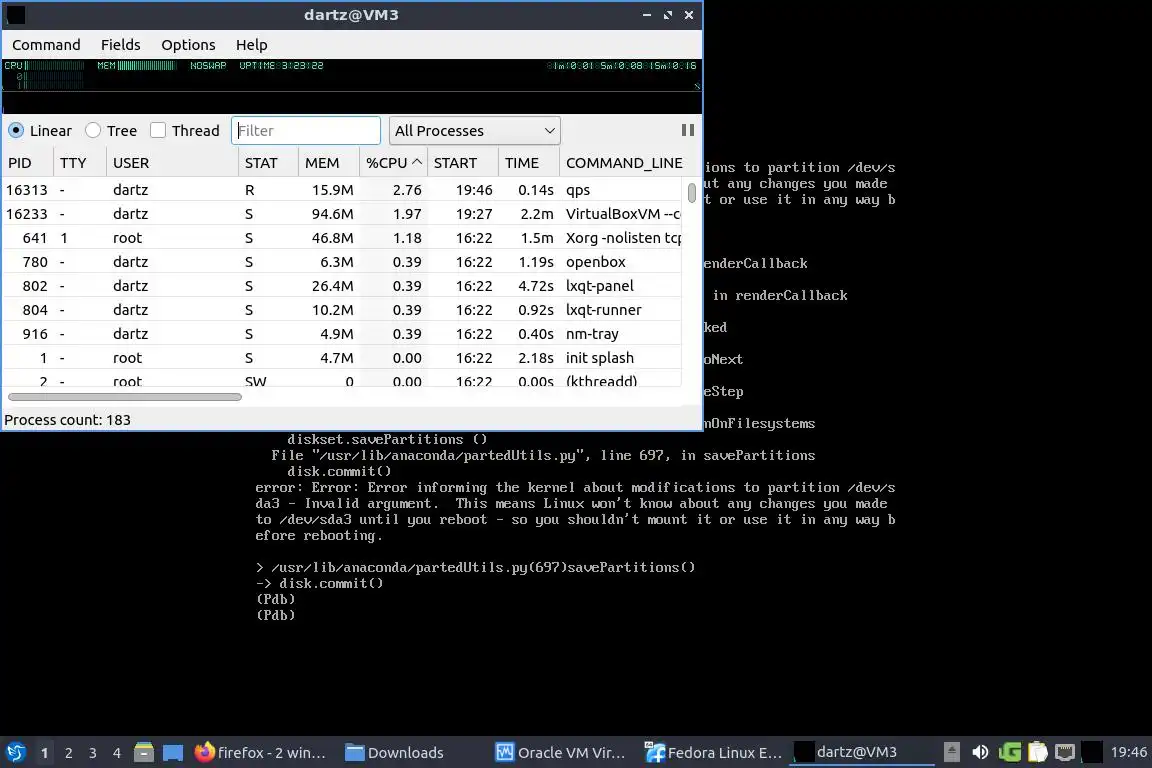Switch to virtual desktop 1
1152x768 pixels.
pos(45,753)
